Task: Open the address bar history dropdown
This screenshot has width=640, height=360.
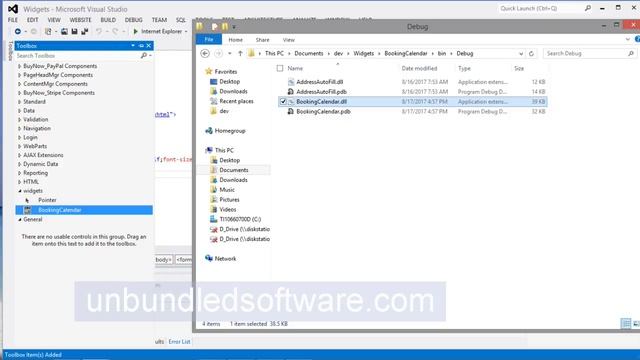Action: (521, 53)
